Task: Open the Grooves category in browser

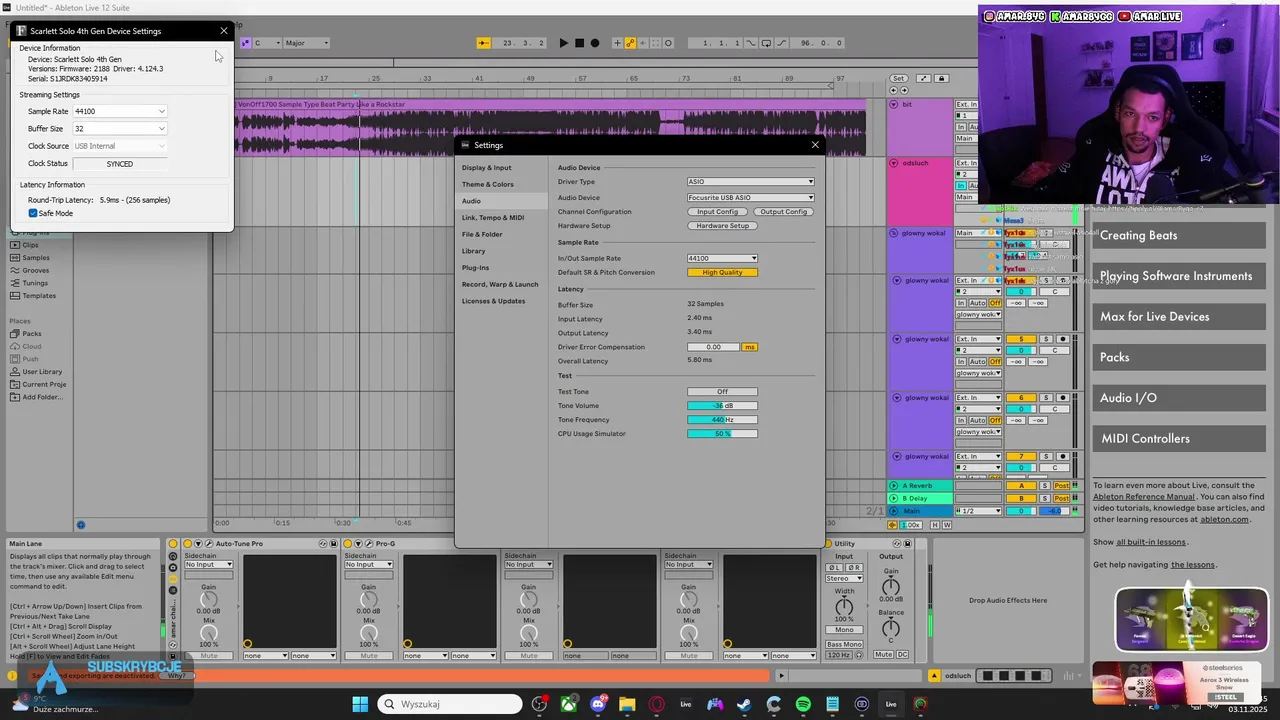Action: tap(36, 270)
